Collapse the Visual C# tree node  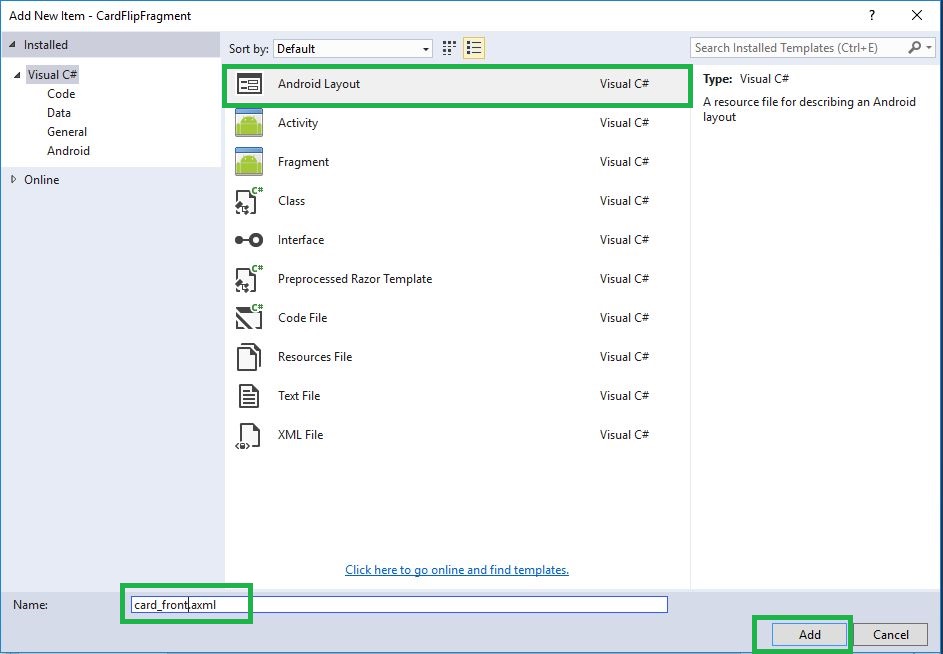point(17,75)
